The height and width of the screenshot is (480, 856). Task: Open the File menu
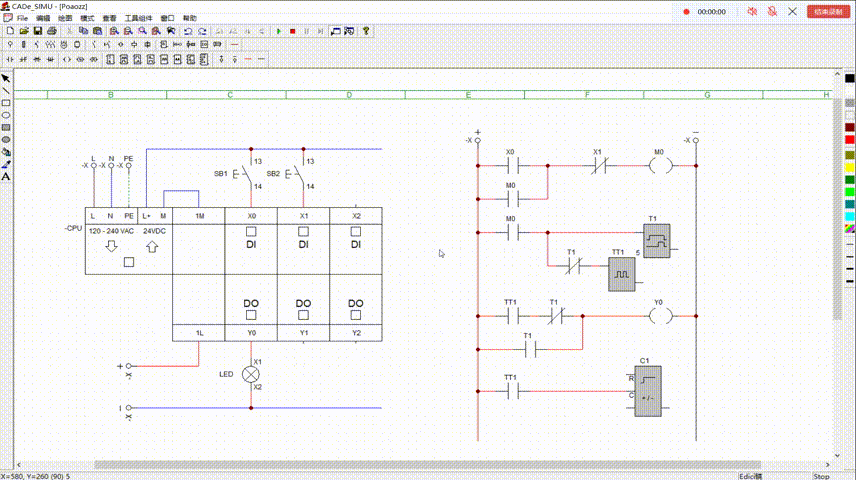[x=22, y=18]
